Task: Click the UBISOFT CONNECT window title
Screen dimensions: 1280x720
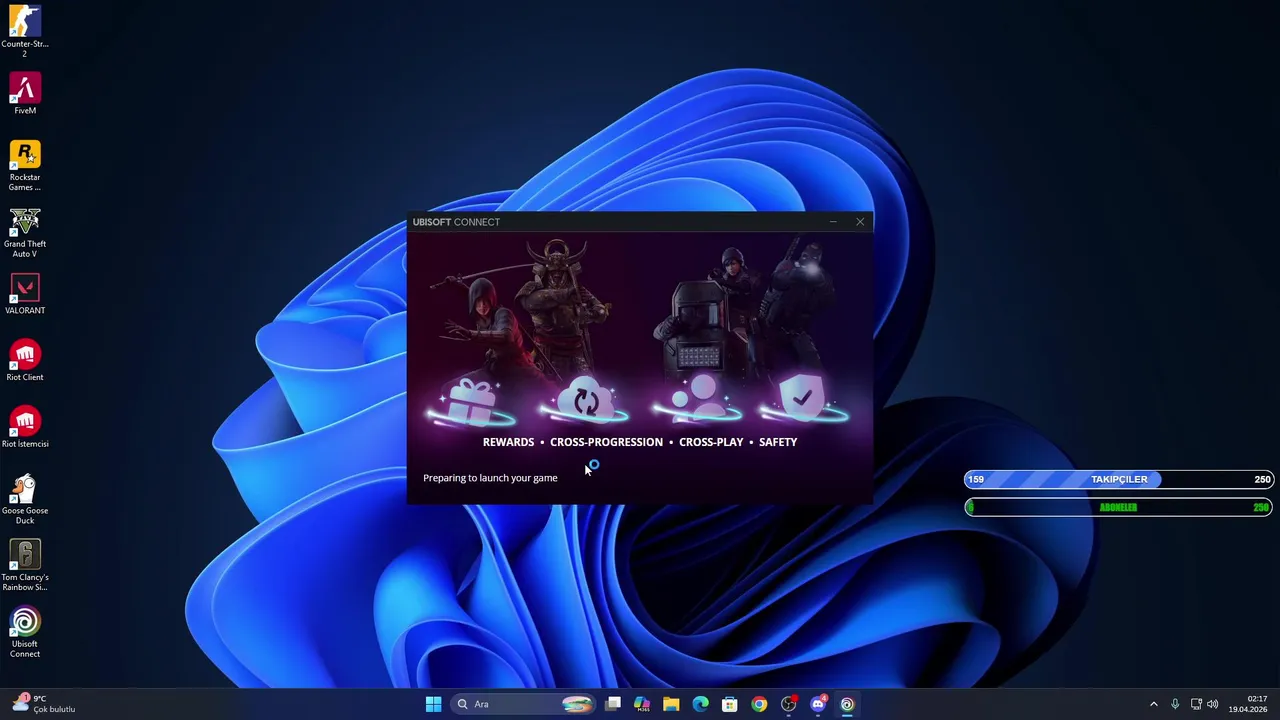Action: pos(456,222)
